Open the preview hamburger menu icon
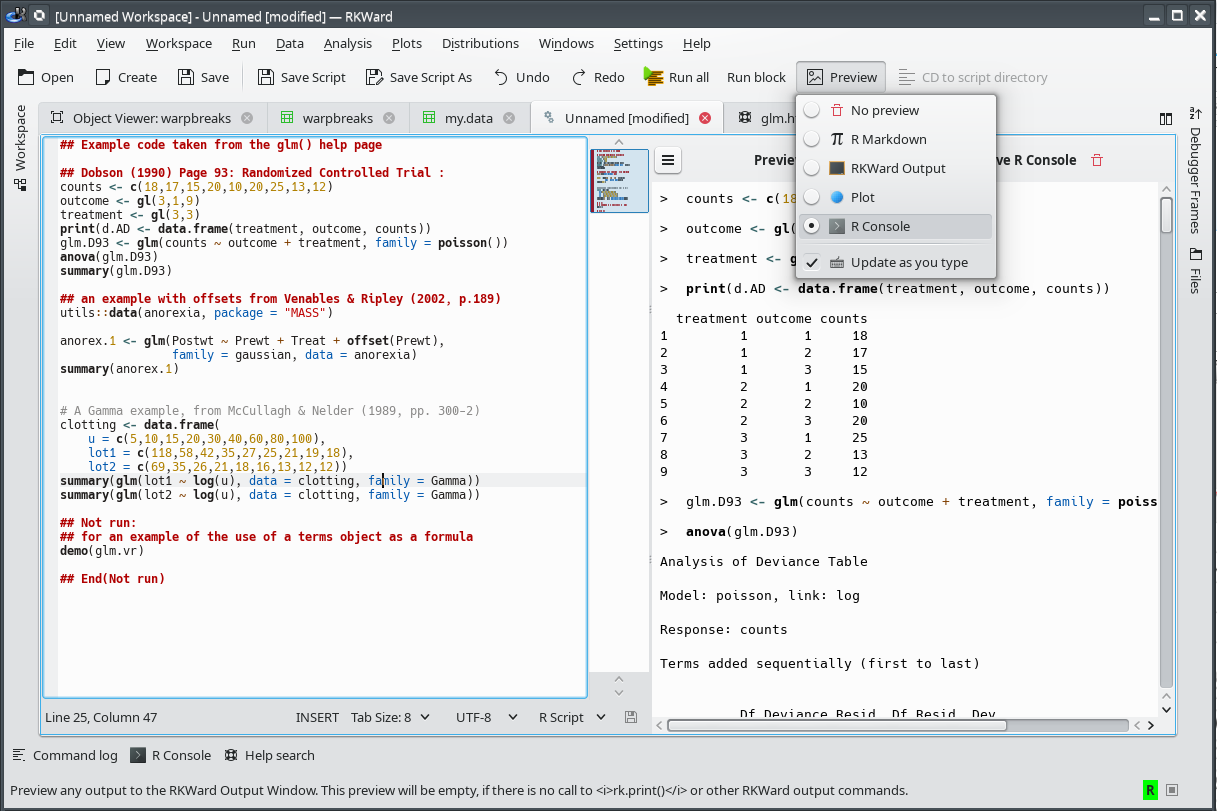This screenshot has width=1217, height=811. point(669,160)
